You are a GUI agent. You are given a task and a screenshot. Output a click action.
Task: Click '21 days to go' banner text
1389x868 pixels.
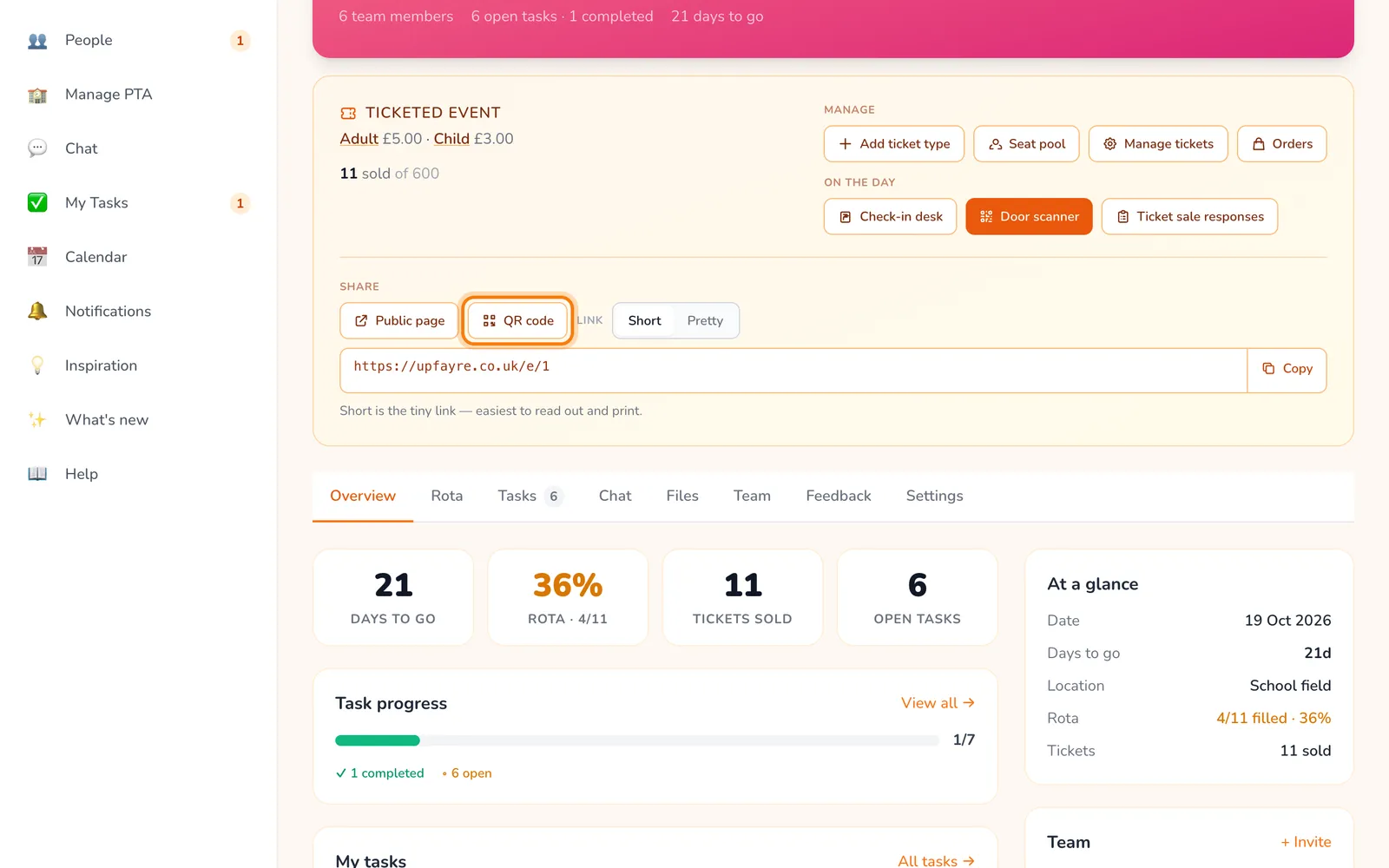click(x=717, y=16)
